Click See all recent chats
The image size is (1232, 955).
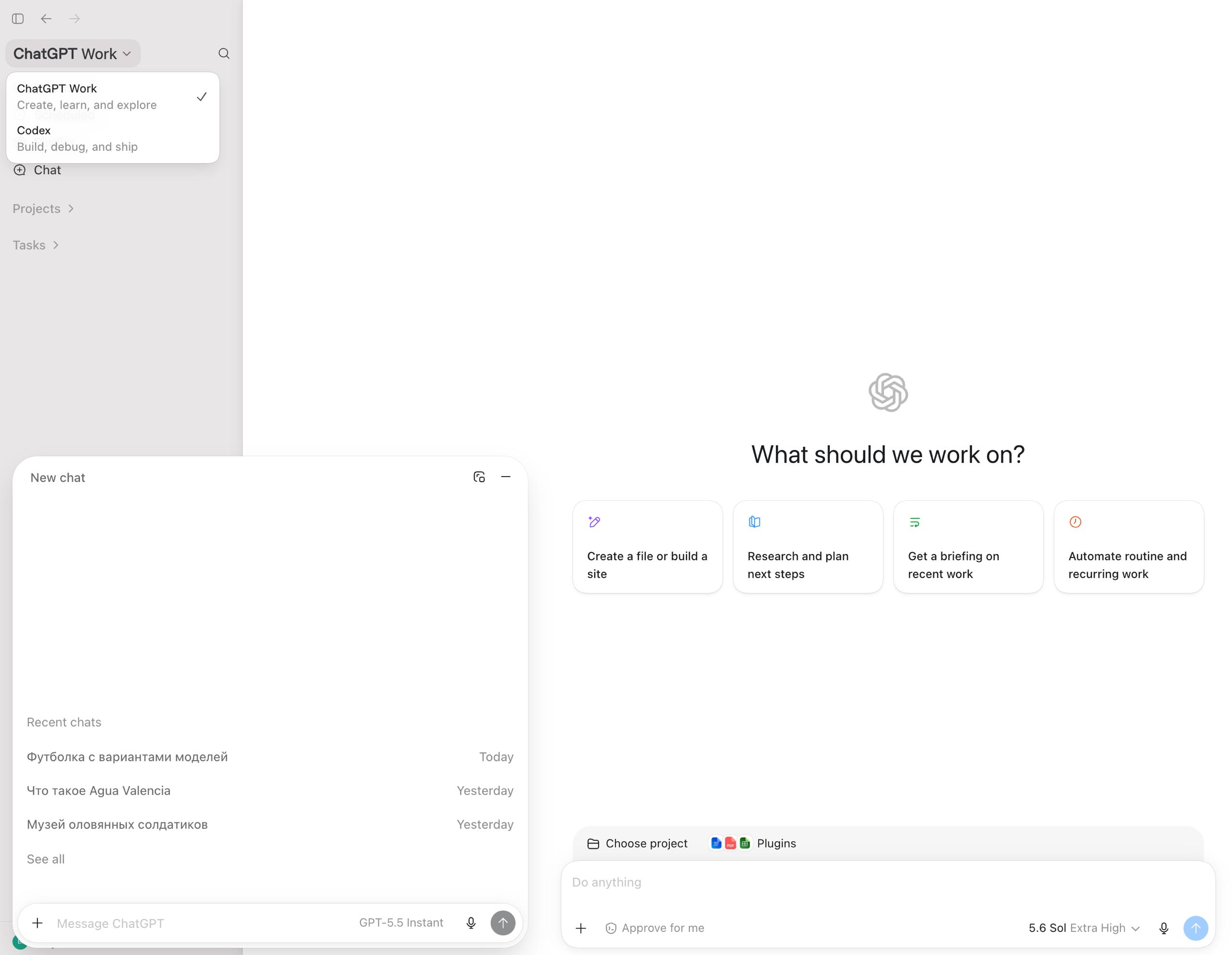(46, 859)
